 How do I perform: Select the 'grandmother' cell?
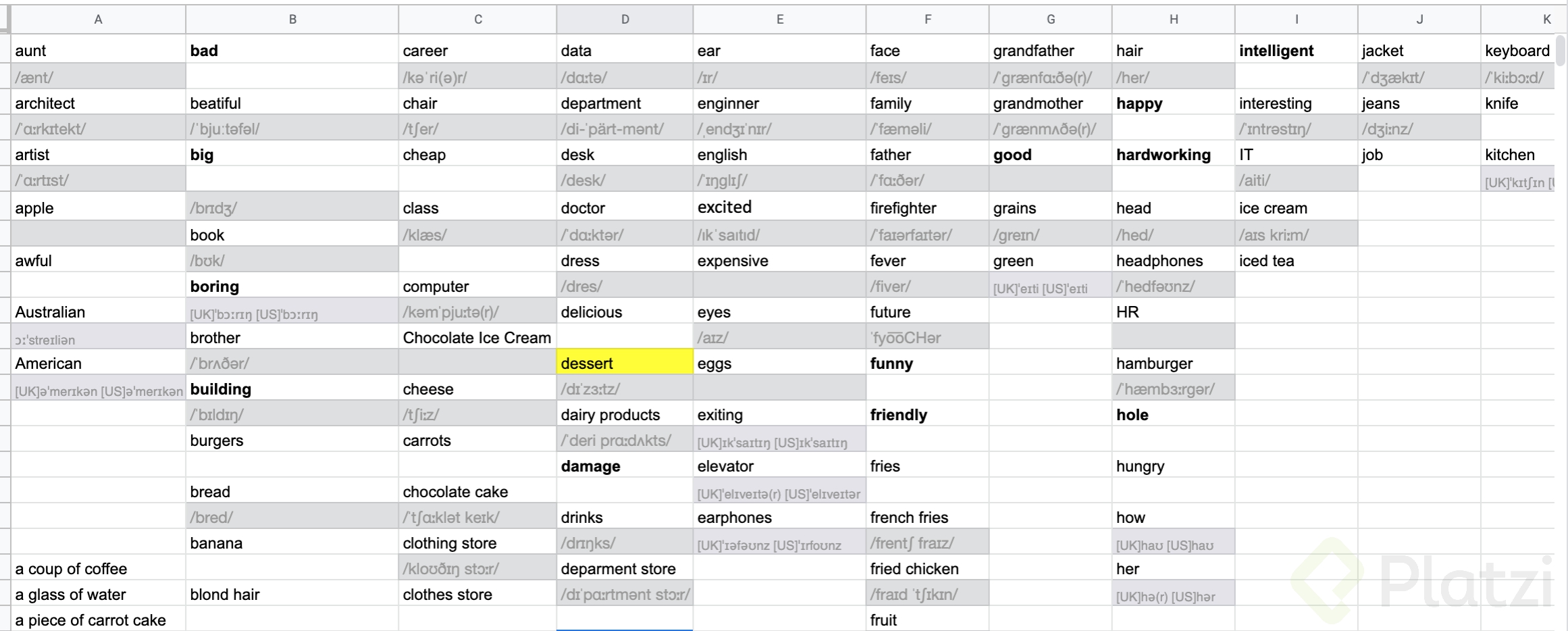tap(1050, 103)
